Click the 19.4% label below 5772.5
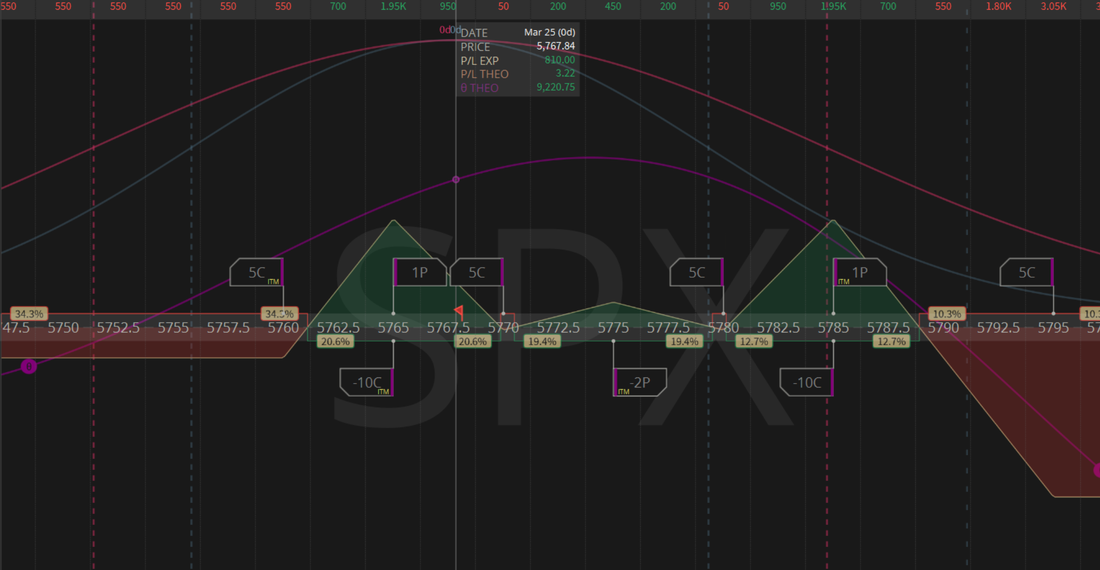1100x570 pixels. point(542,341)
